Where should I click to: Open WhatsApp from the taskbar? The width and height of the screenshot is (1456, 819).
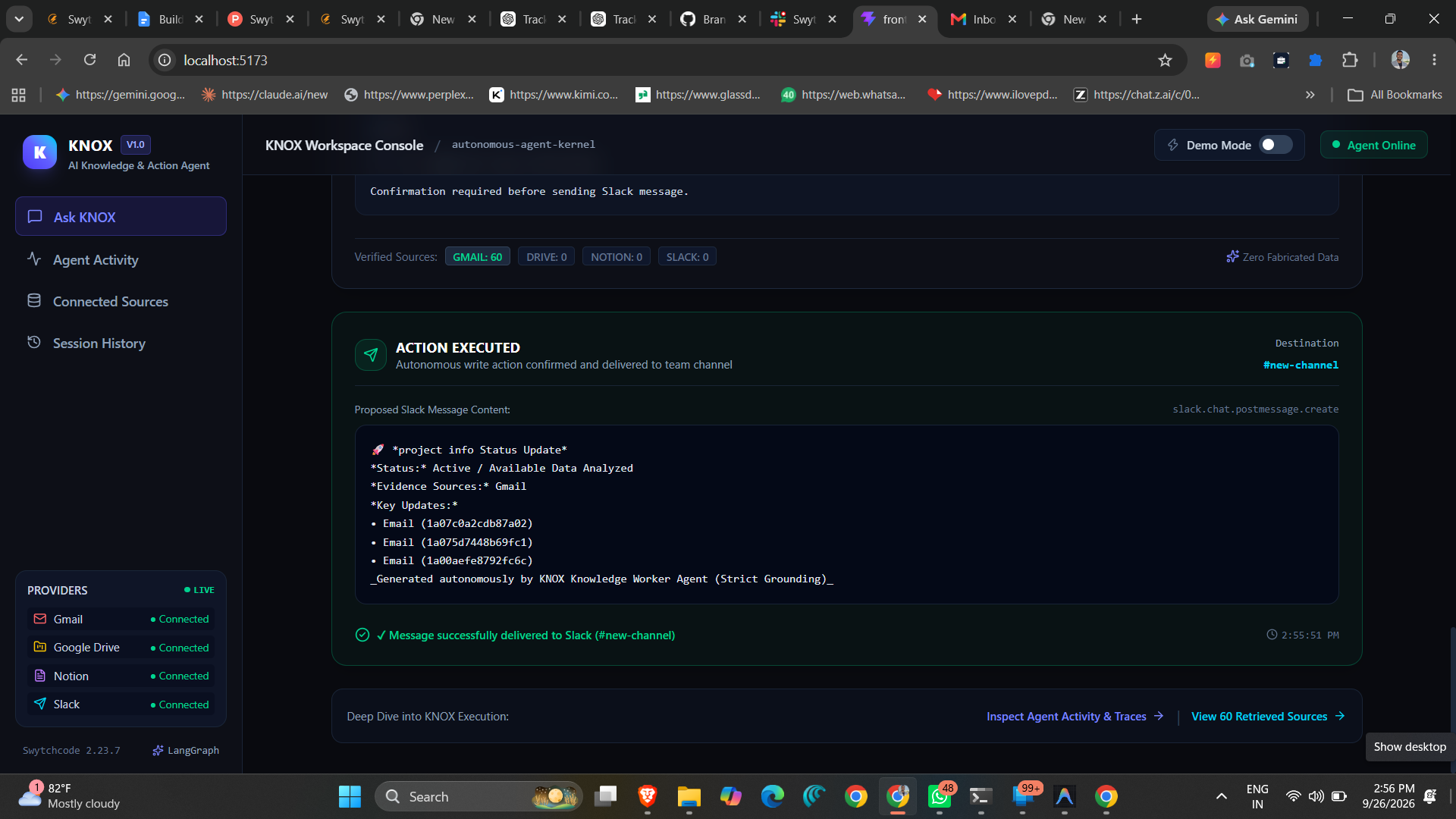(x=940, y=796)
